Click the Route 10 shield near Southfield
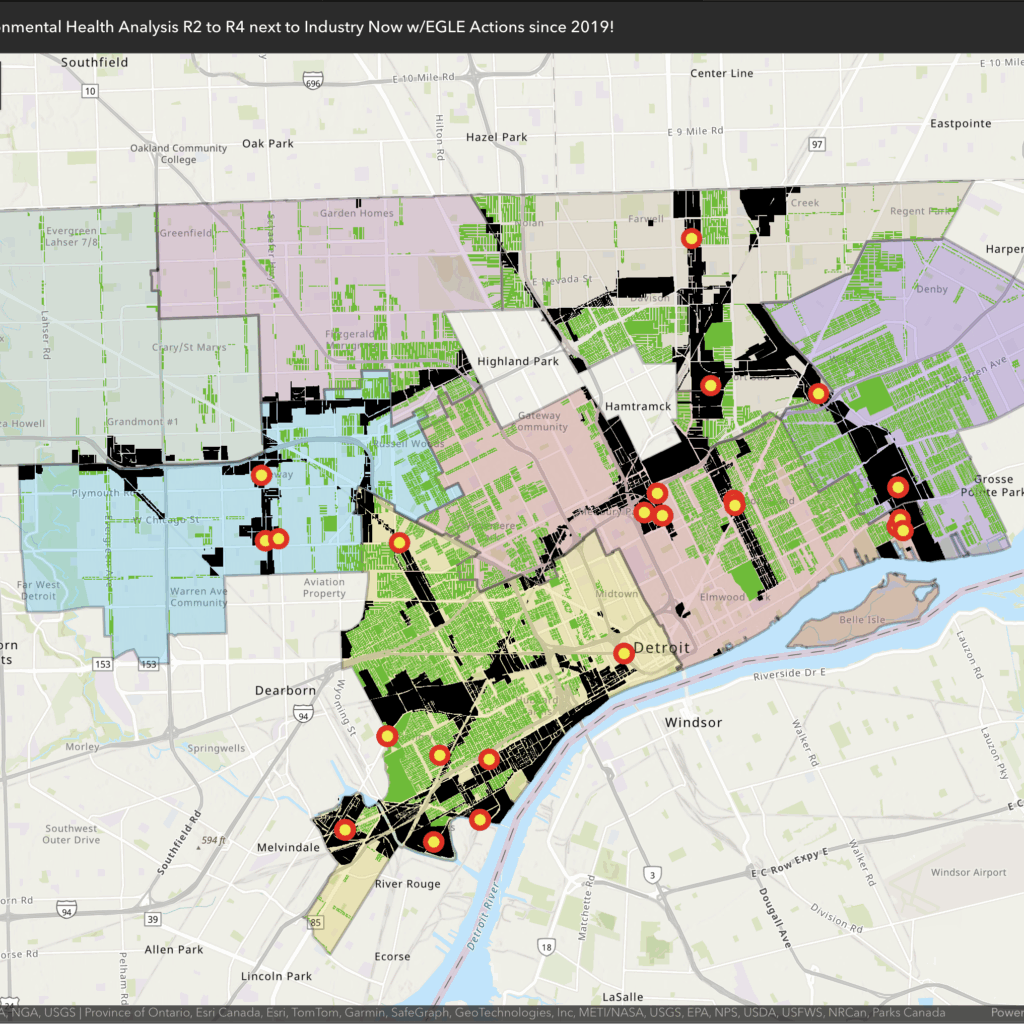The width and height of the screenshot is (1024, 1024). coord(90,92)
